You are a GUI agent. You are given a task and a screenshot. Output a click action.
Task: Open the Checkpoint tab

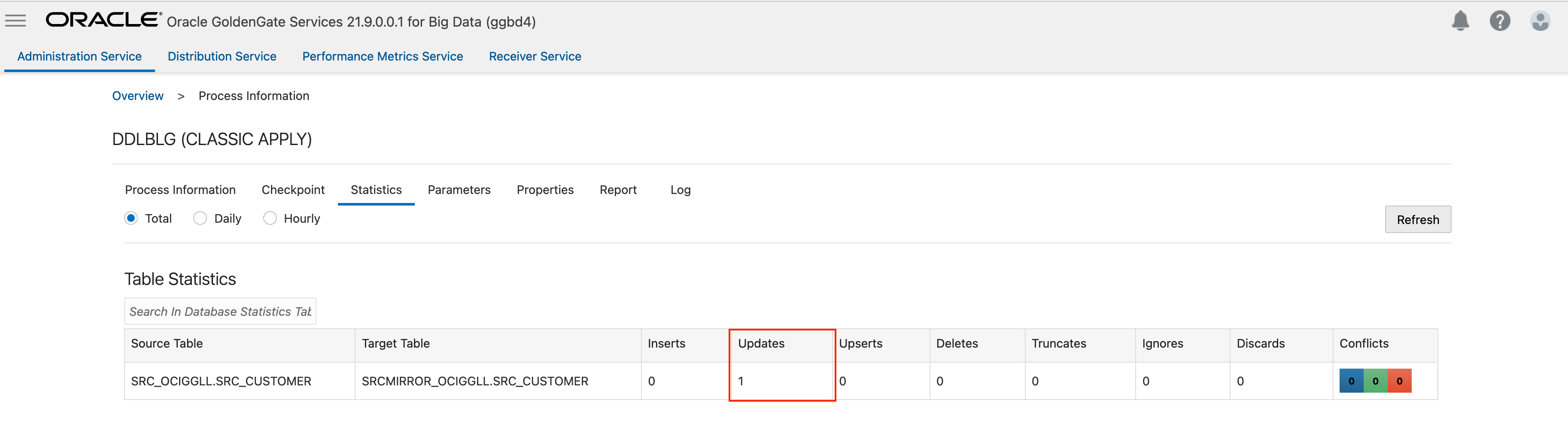293,190
